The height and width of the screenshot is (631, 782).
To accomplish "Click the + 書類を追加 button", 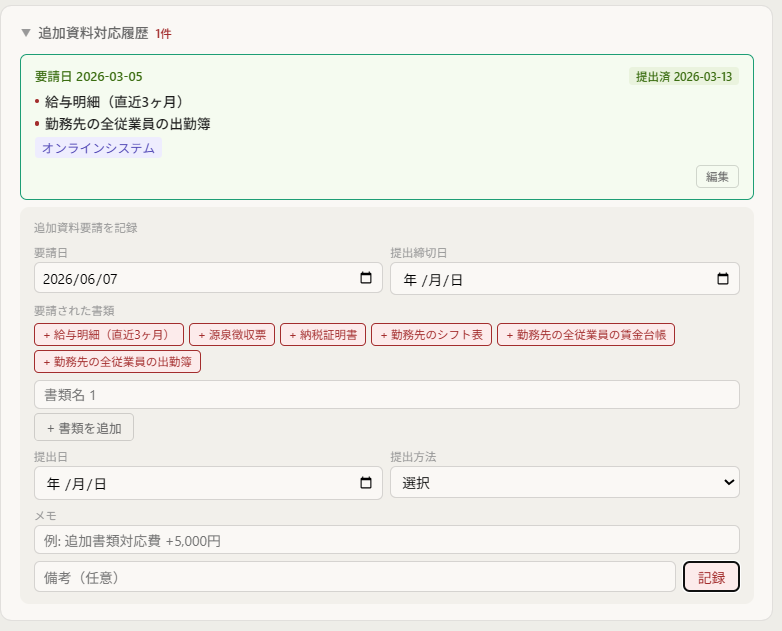I will pos(84,427).
